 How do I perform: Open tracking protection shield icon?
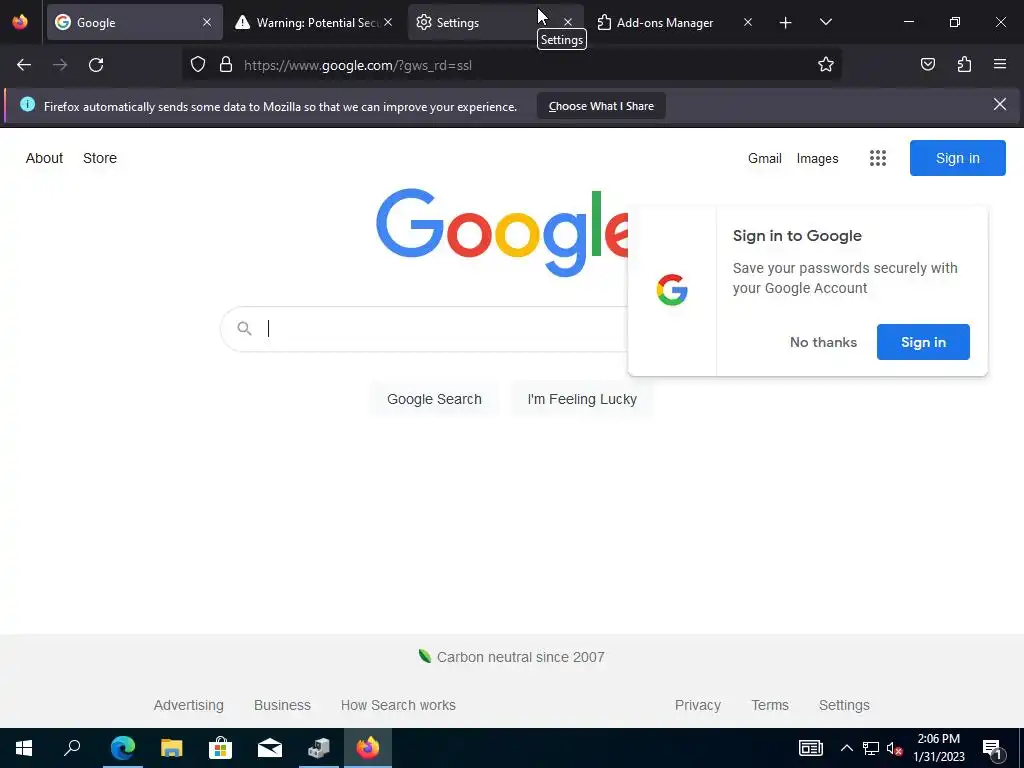[x=198, y=65]
